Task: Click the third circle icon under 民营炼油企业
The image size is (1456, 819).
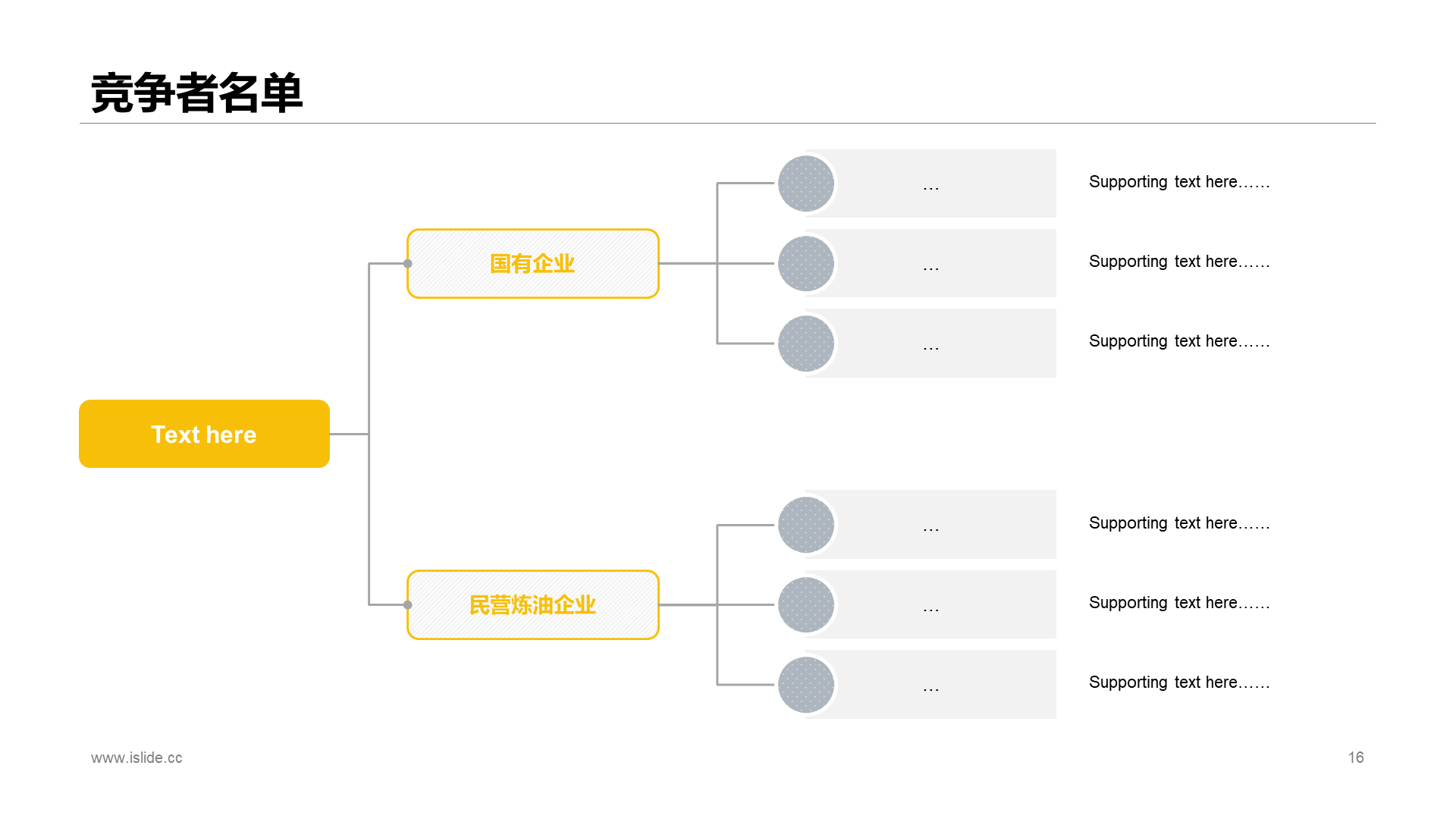Action: tap(806, 685)
